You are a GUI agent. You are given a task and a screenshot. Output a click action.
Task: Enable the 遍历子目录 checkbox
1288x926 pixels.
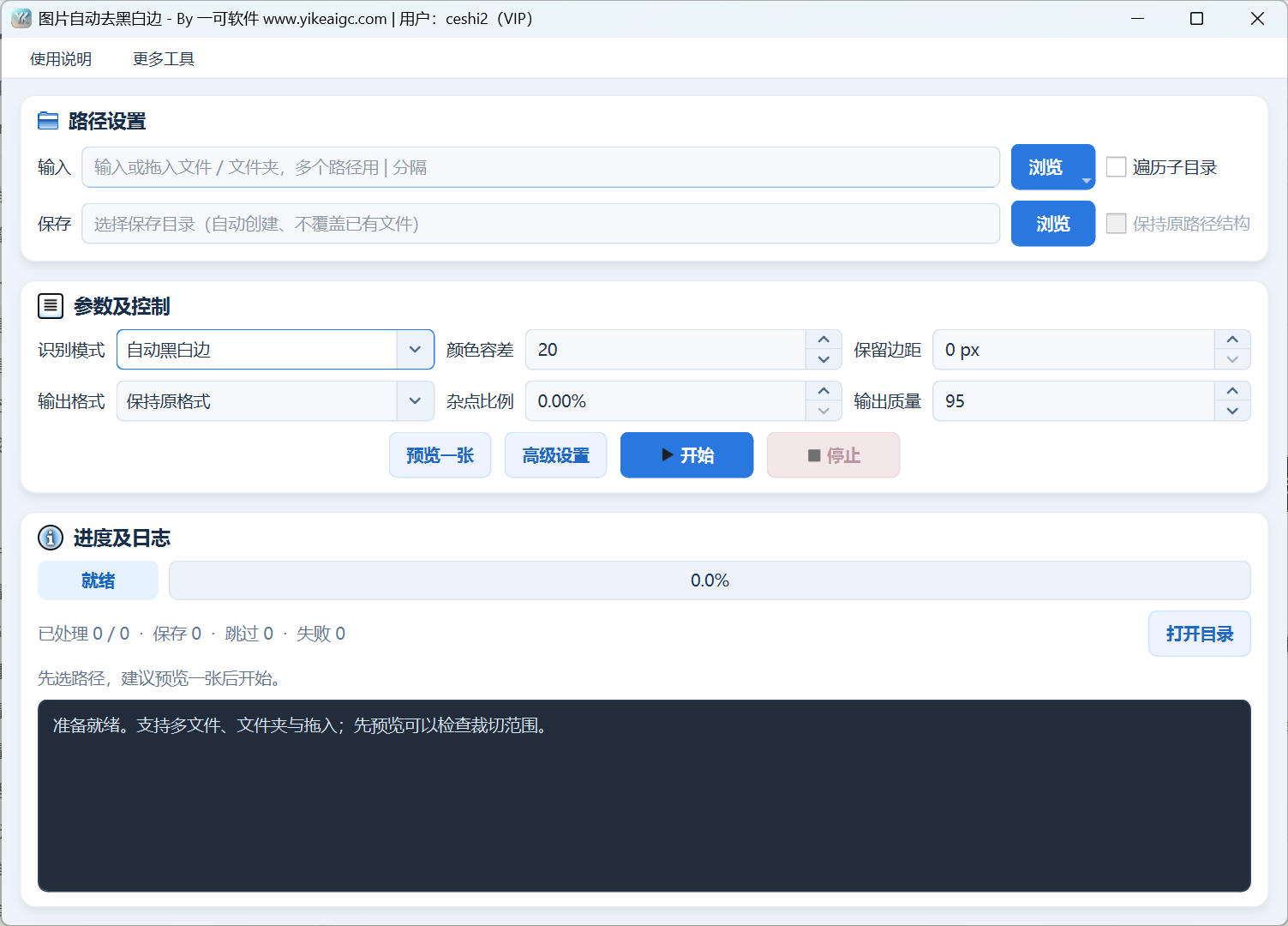click(x=1116, y=167)
